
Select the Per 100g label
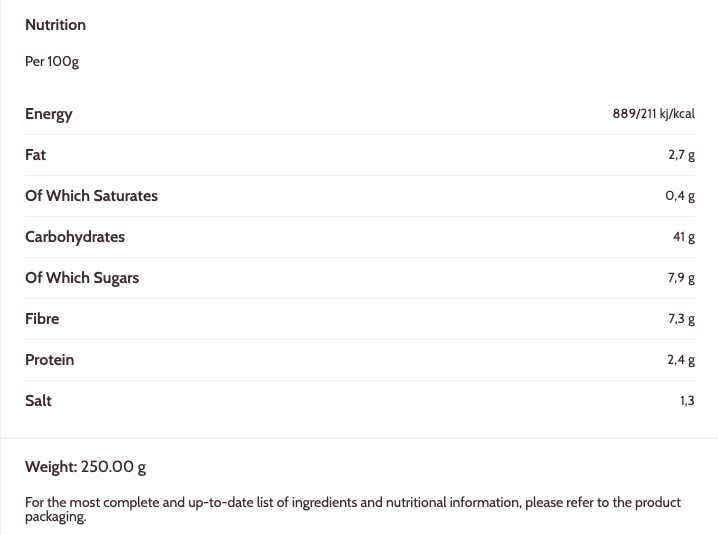point(52,62)
